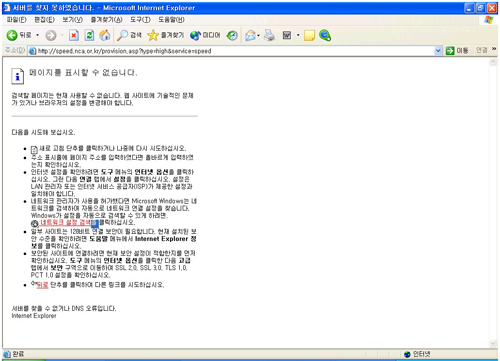Click the 연결 (Links) toolbar label
This screenshot has height=361, width=500.
(481, 50)
